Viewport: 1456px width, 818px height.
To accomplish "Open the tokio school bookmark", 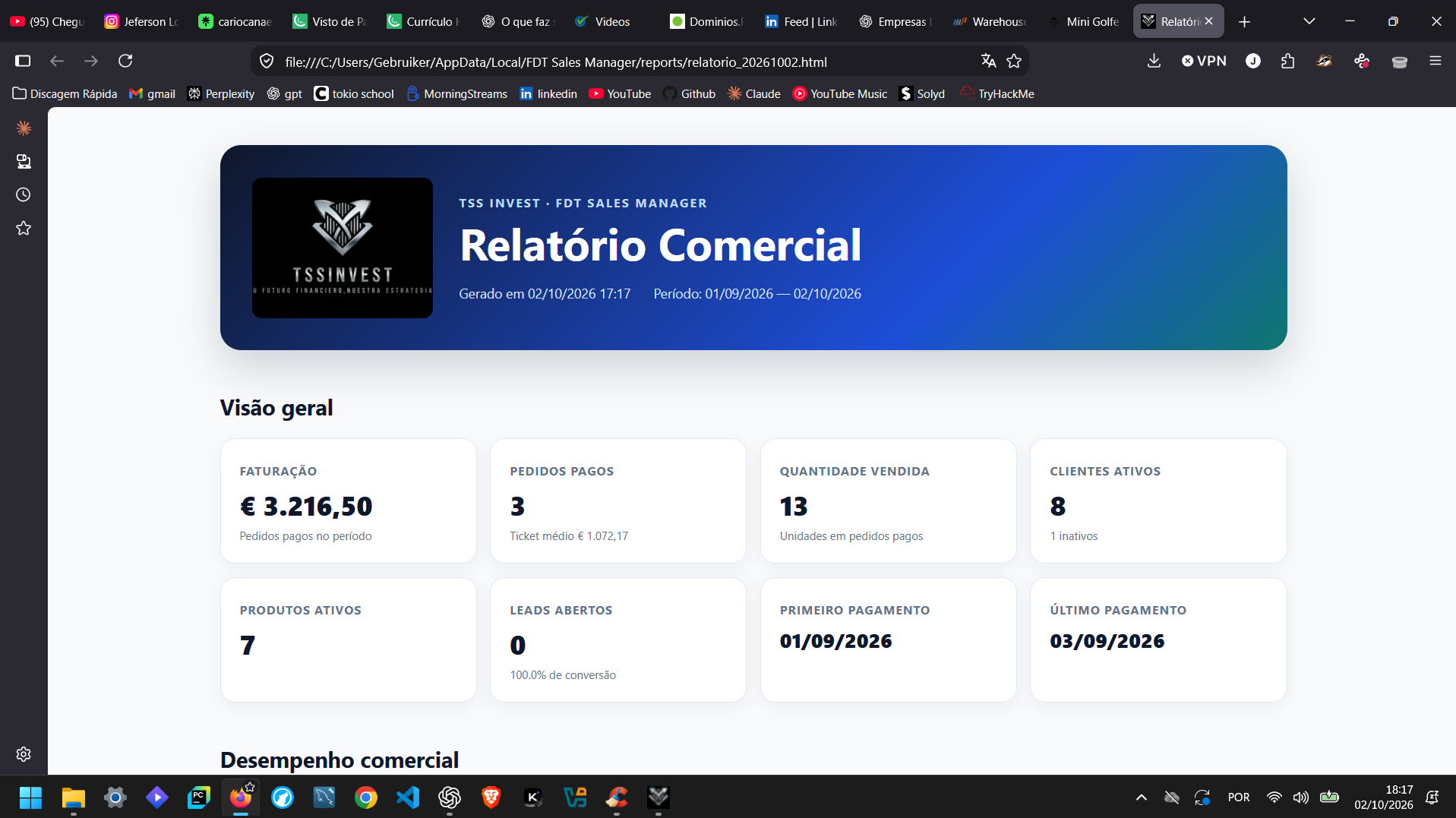I will point(354,93).
